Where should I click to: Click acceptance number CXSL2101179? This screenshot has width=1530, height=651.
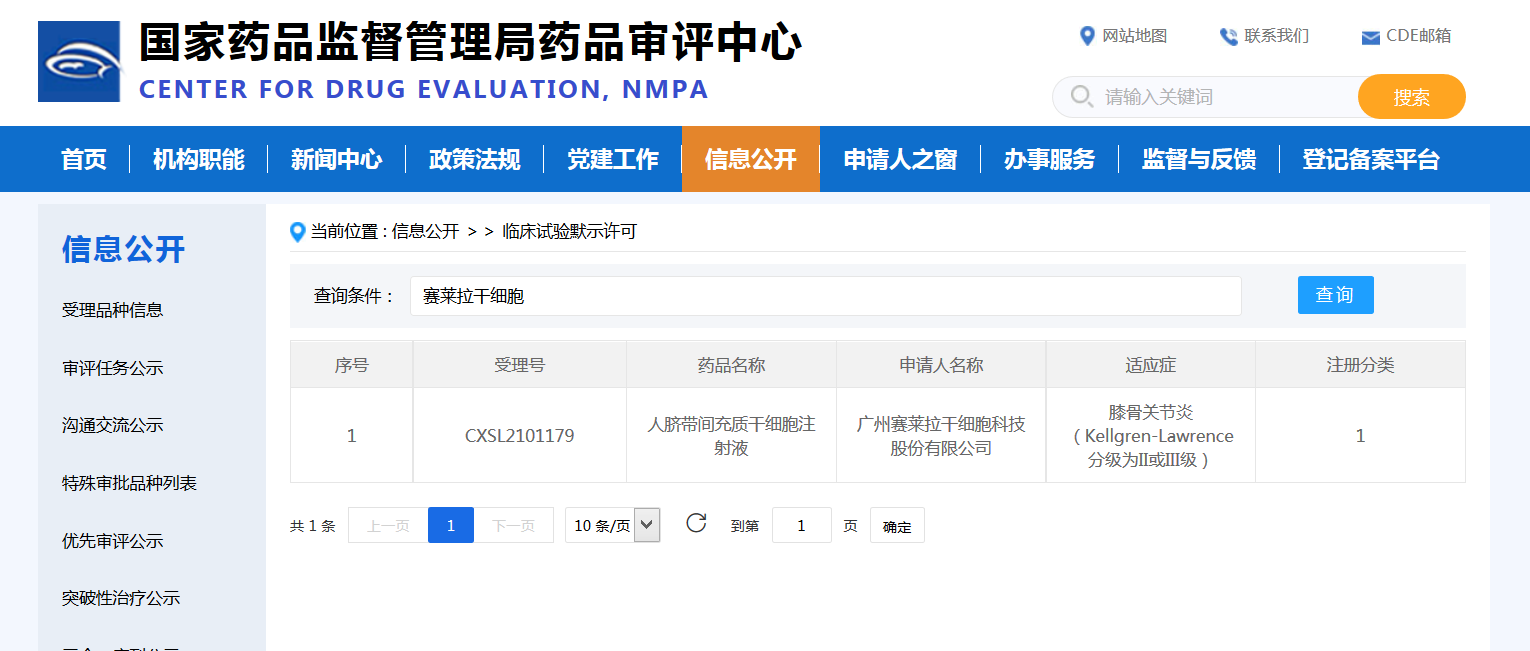point(520,436)
